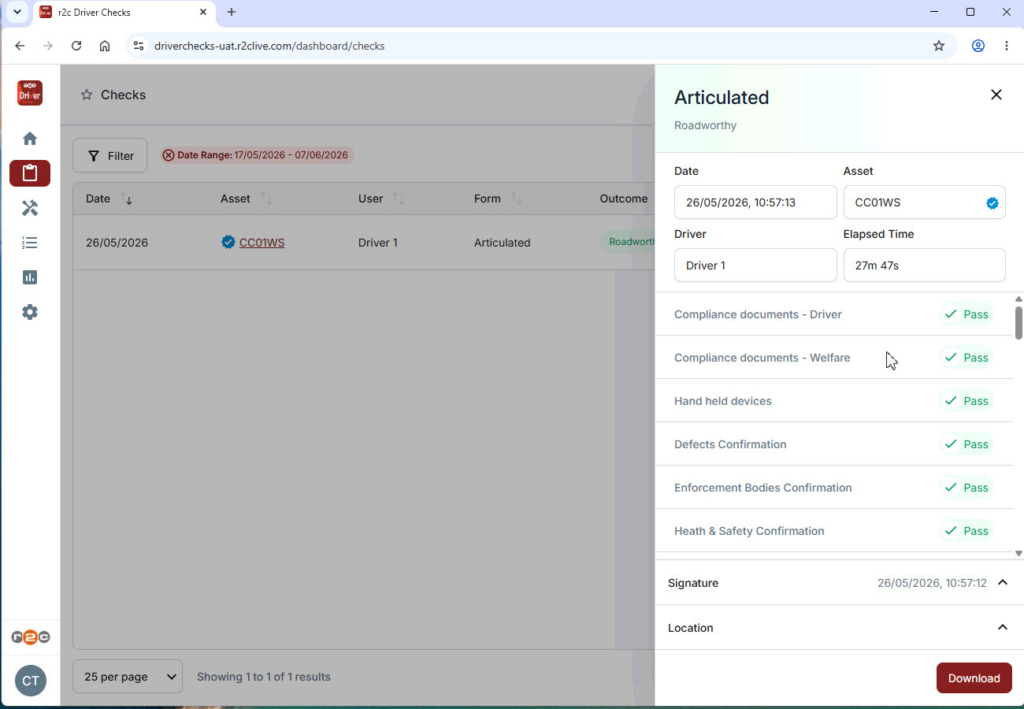Open the Filter button
Screen dimensions: 1024x709
[110, 155]
